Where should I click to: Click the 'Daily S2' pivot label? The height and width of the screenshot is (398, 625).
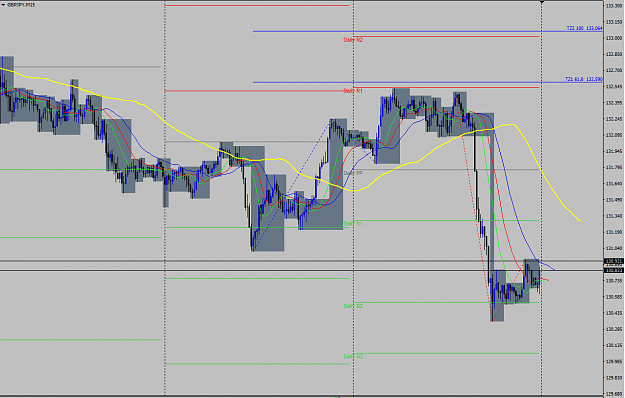click(x=353, y=306)
